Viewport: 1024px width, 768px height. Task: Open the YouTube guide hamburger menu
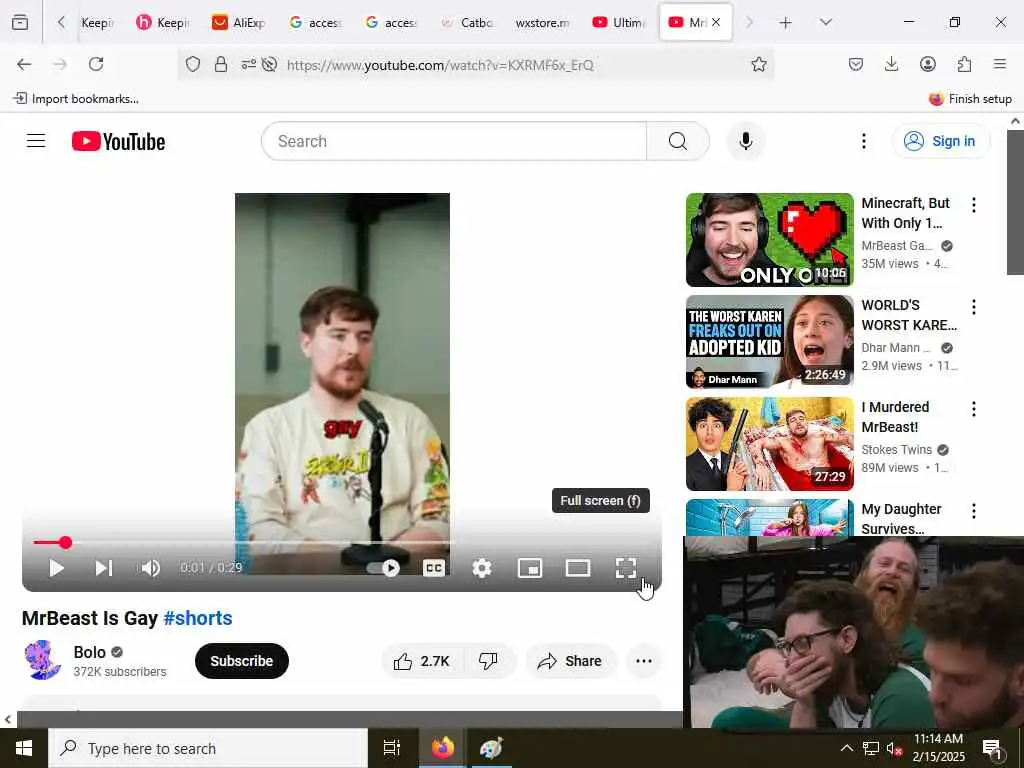click(x=36, y=141)
